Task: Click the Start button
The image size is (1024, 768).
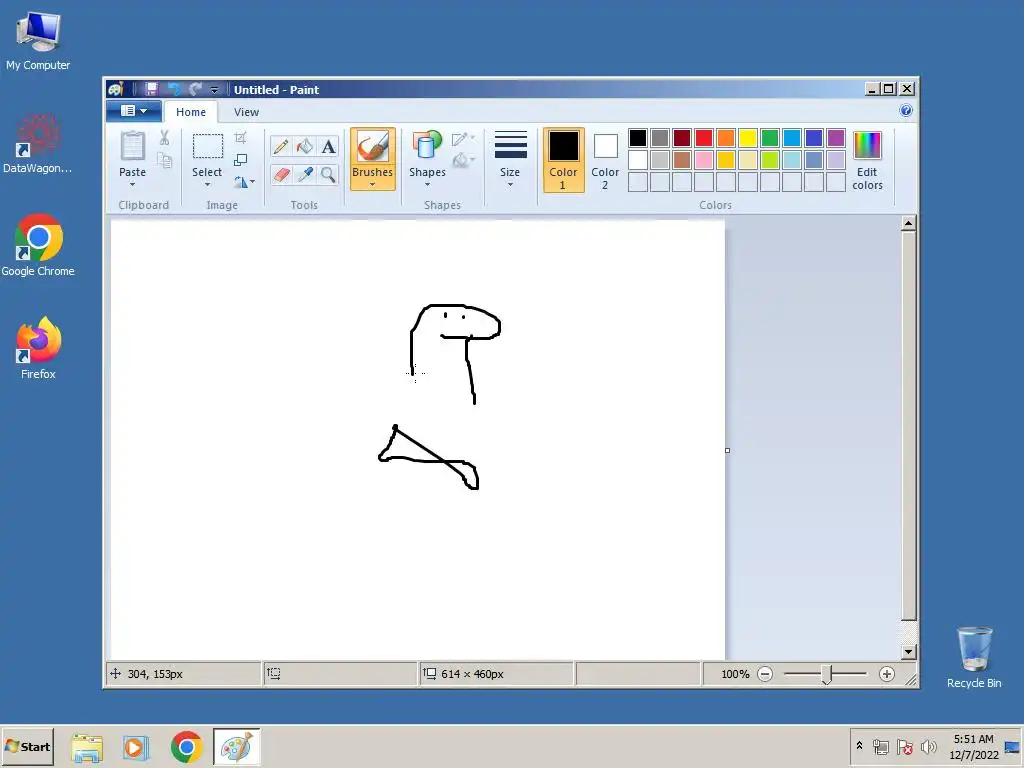Action: point(27,746)
